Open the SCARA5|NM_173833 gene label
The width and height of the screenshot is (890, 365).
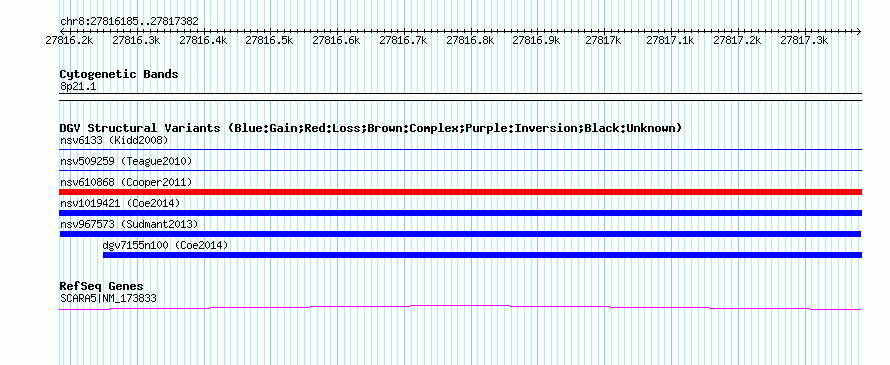tap(108, 298)
